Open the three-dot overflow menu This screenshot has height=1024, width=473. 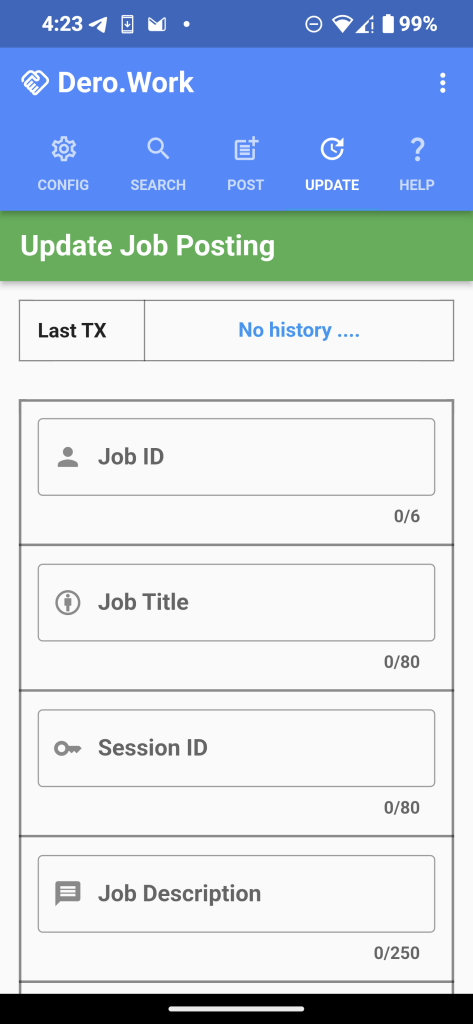point(442,83)
